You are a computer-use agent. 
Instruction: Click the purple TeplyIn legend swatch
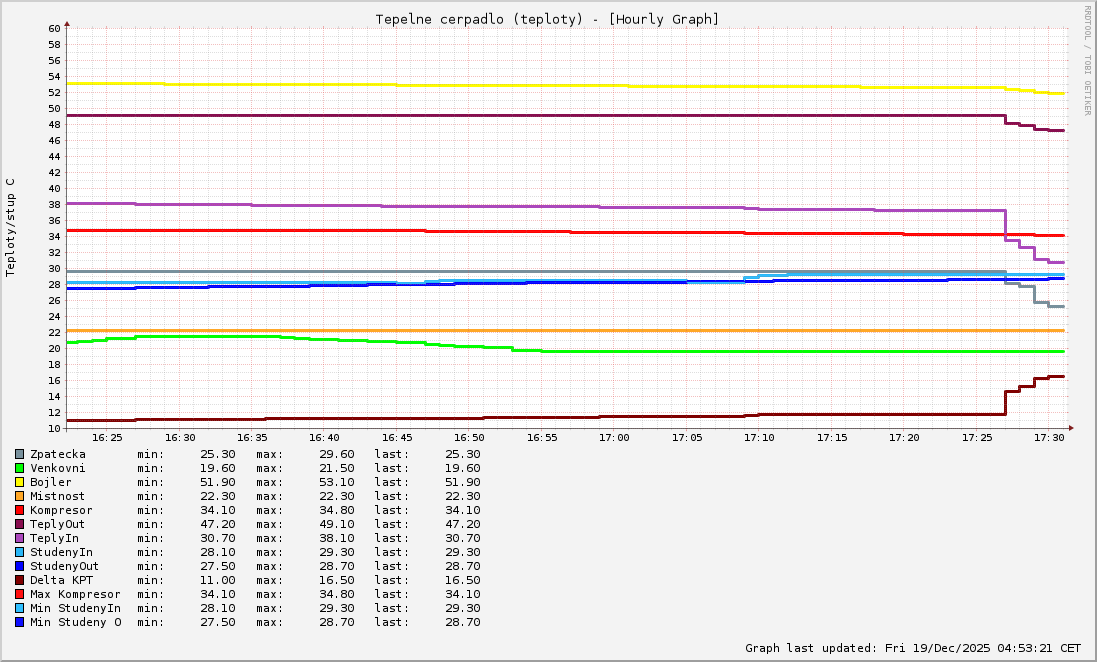(x=19, y=538)
